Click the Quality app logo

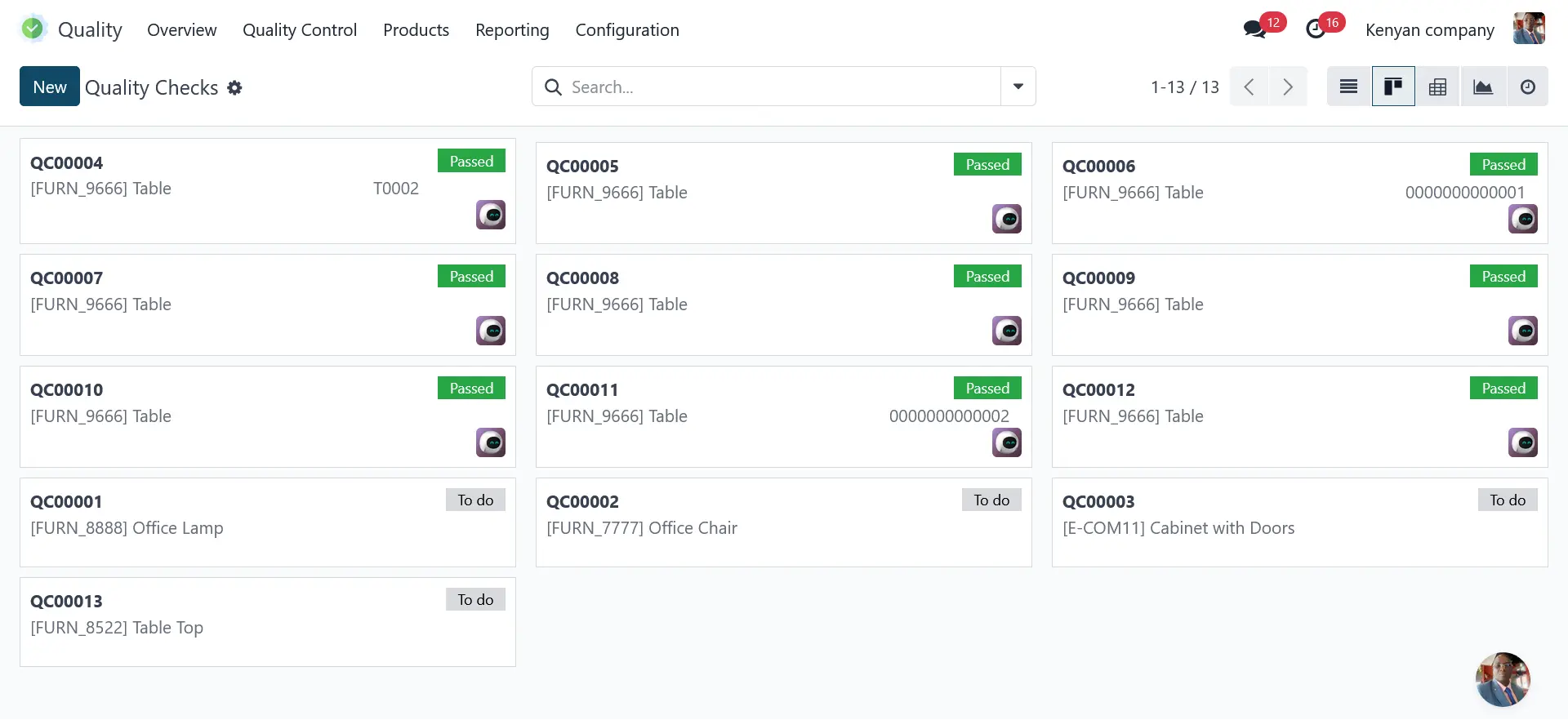[33, 29]
